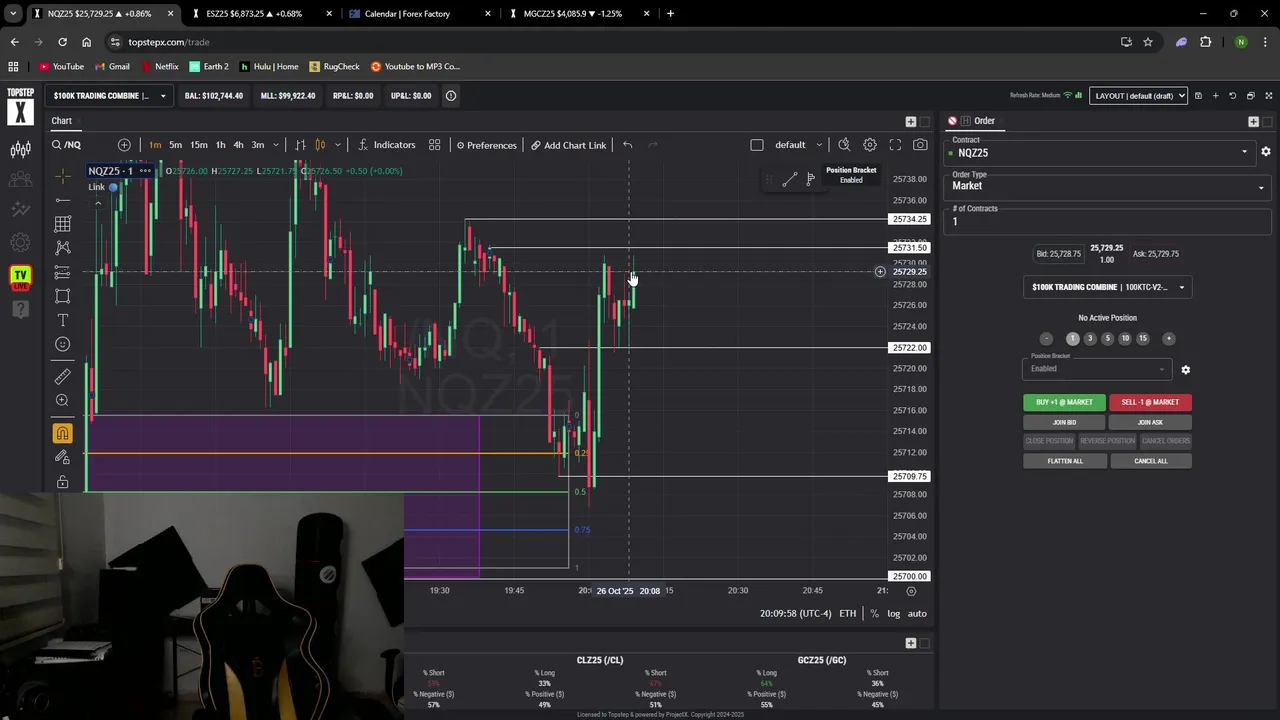Select the 5m timeframe

tap(175, 145)
